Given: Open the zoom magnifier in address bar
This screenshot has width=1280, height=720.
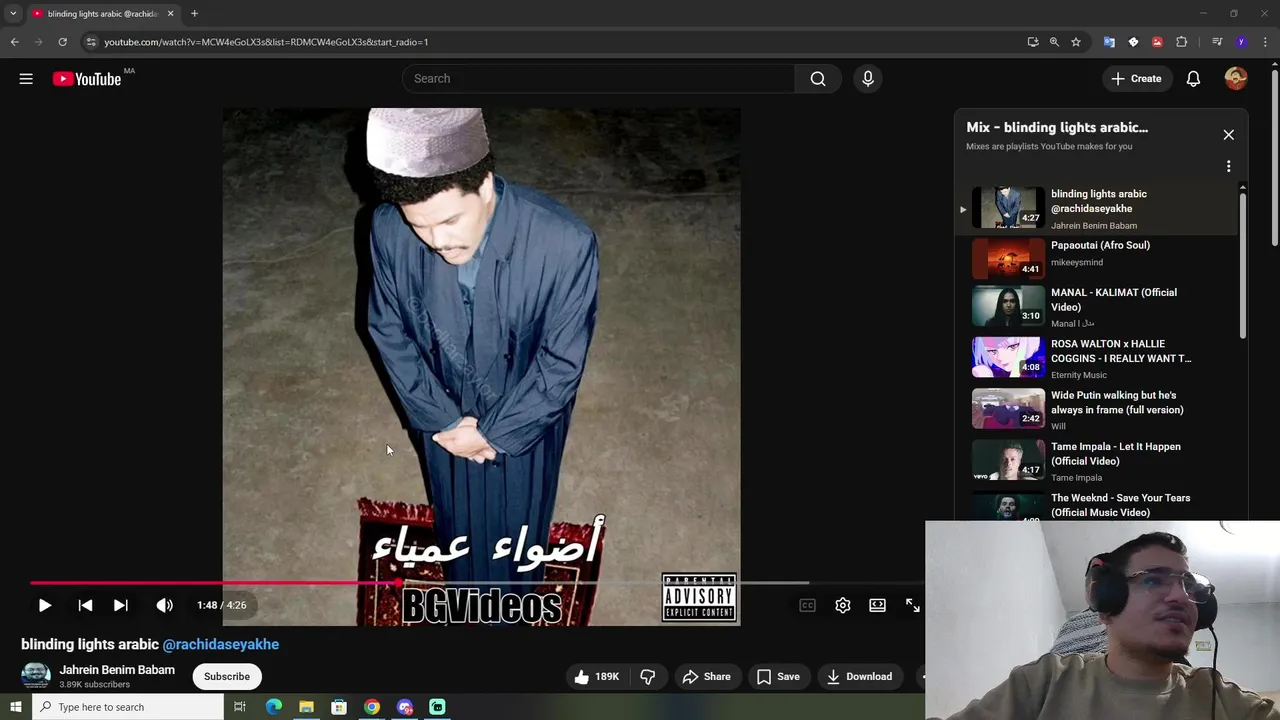Looking at the screenshot, I should (x=1054, y=42).
